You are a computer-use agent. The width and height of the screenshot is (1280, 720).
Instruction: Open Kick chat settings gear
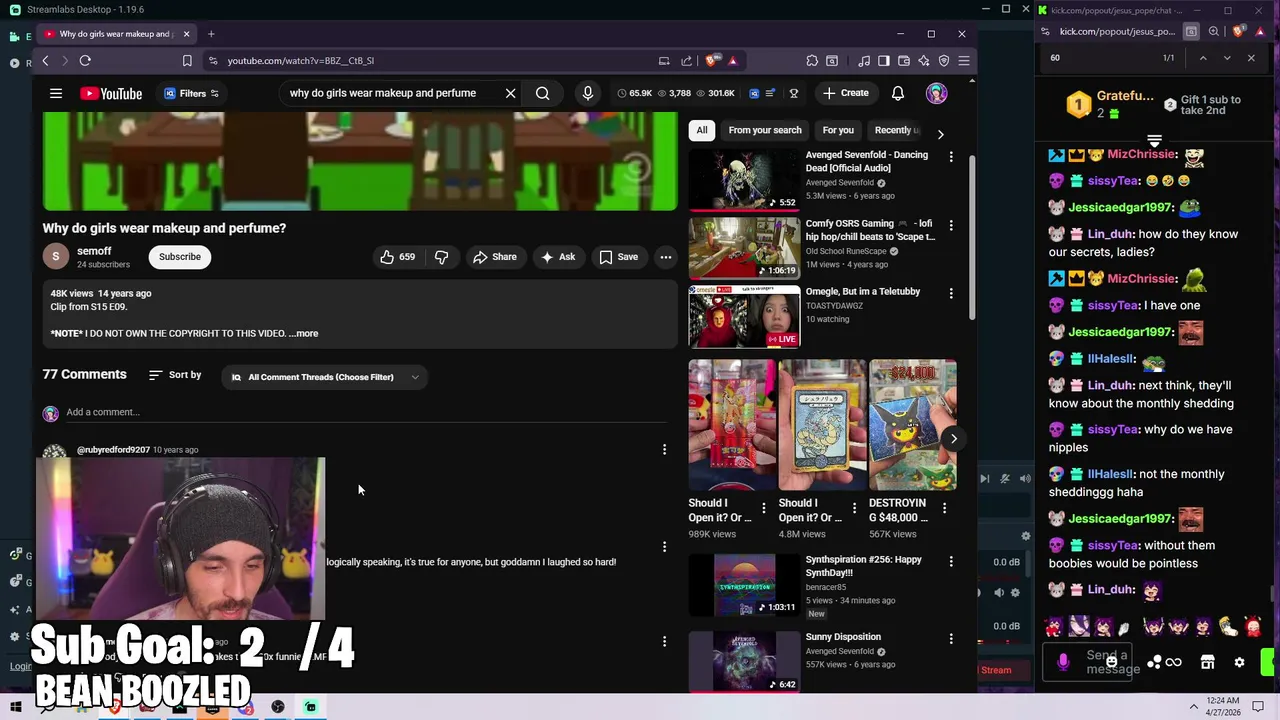point(1239,662)
